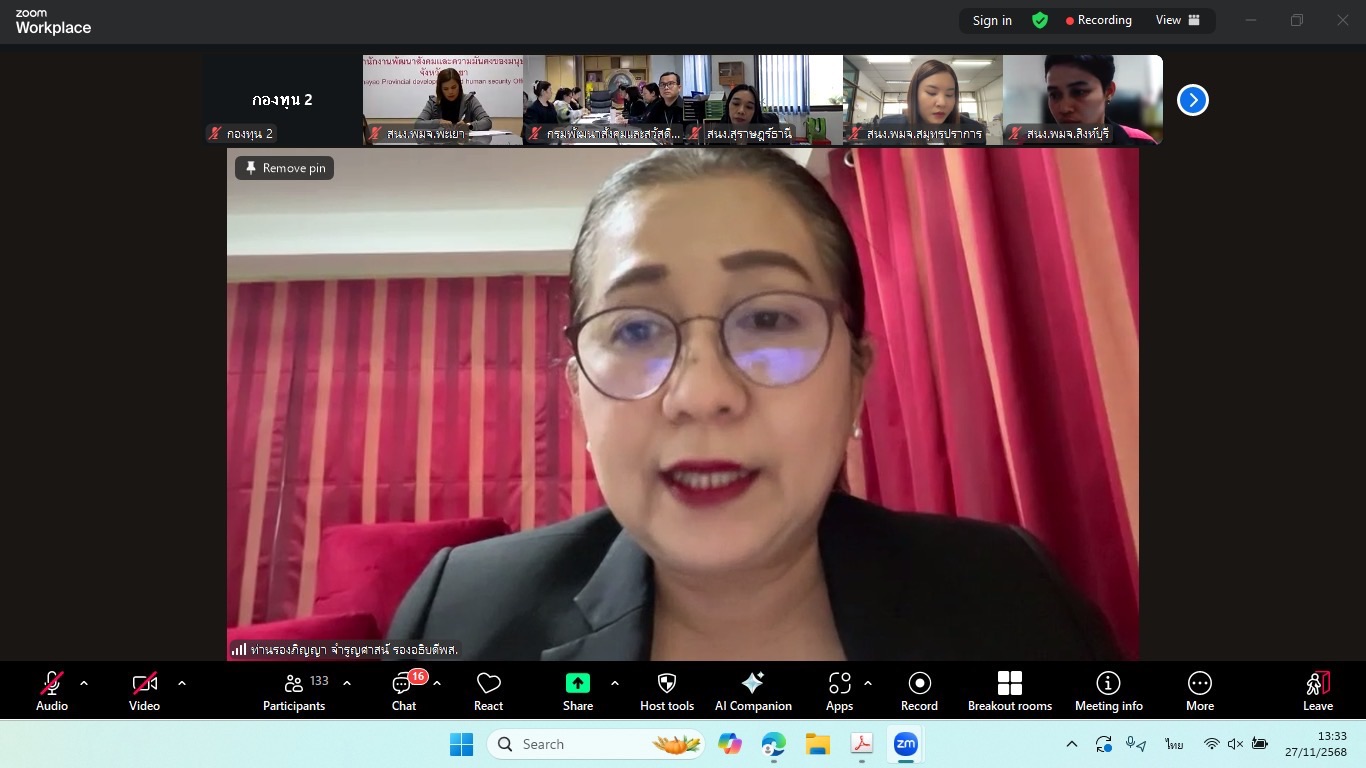The height and width of the screenshot is (768, 1366).
Task: Launch AI Companion
Action: point(752,691)
